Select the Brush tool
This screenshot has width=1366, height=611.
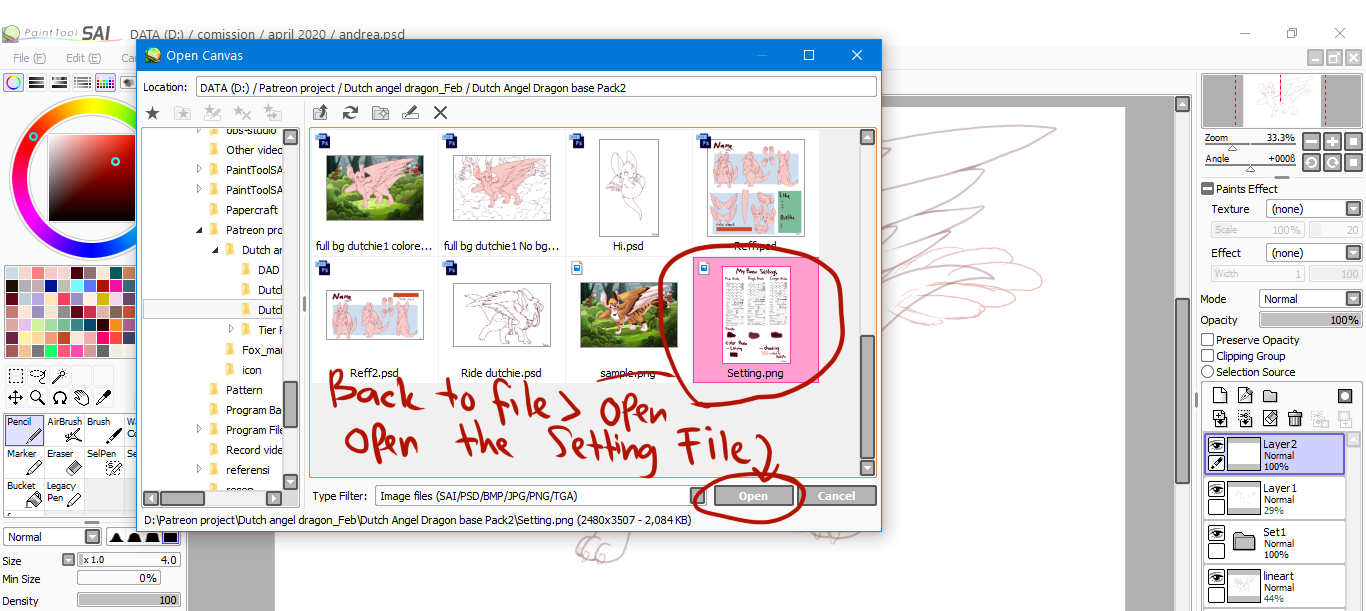pos(104,430)
